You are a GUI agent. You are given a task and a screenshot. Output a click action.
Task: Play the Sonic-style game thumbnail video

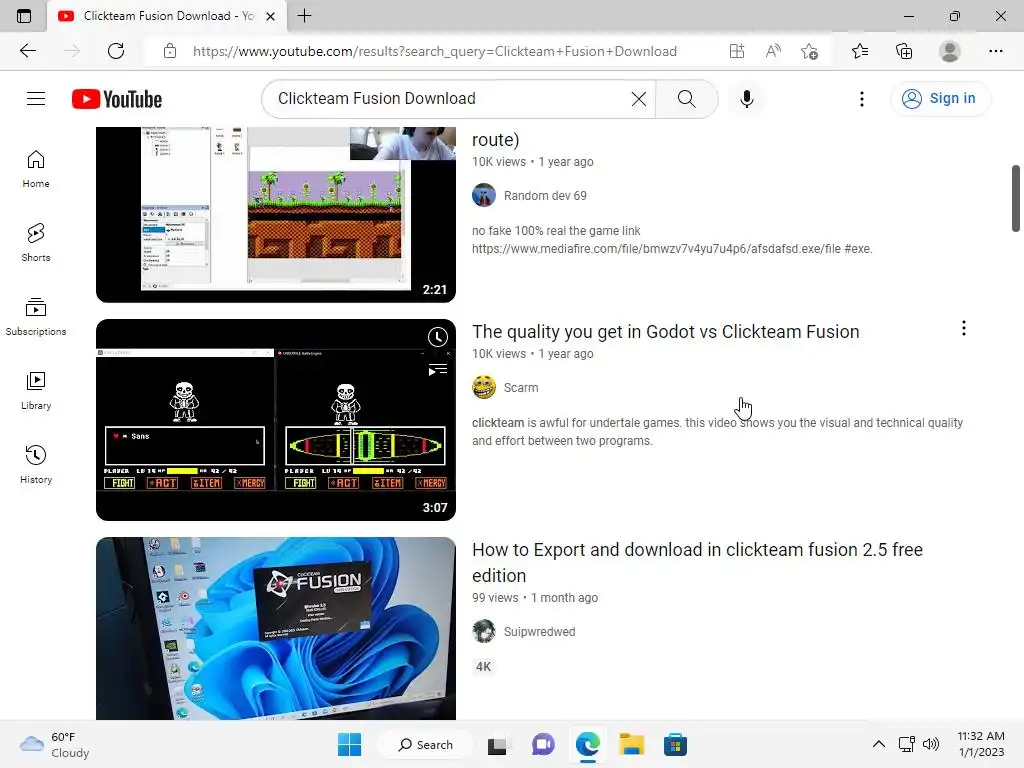[x=276, y=215]
